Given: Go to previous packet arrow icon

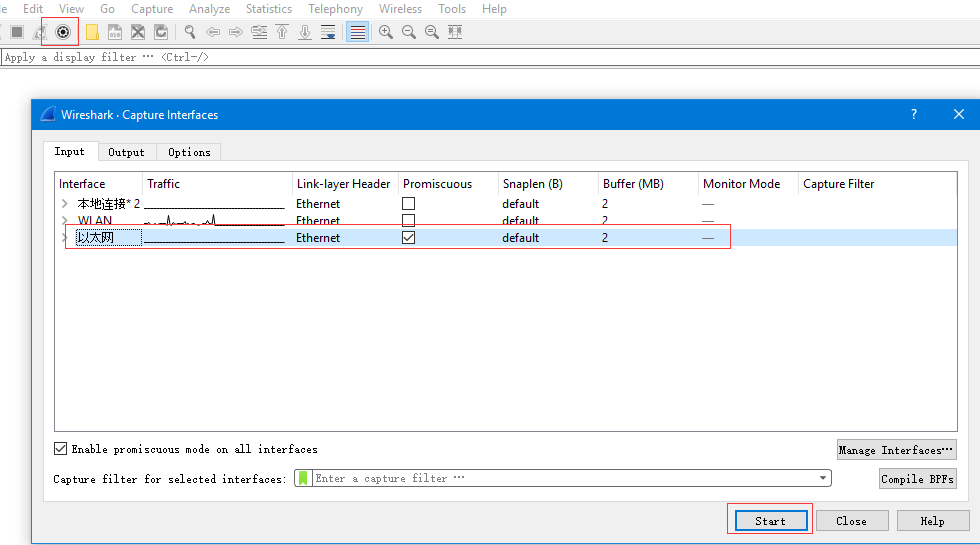Looking at the screenshot, I should click(x=213, y=32).
